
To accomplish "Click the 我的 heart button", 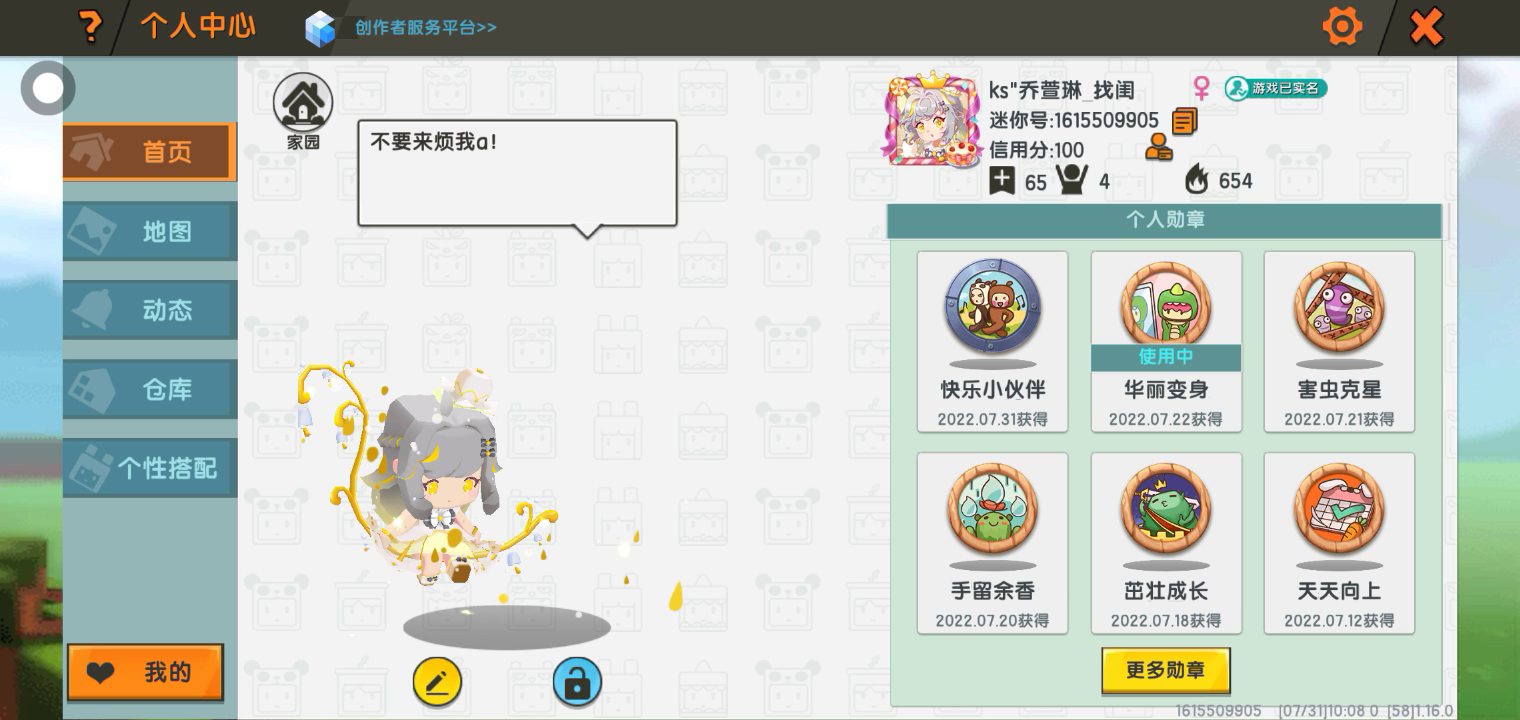I will tap(145, 672).
